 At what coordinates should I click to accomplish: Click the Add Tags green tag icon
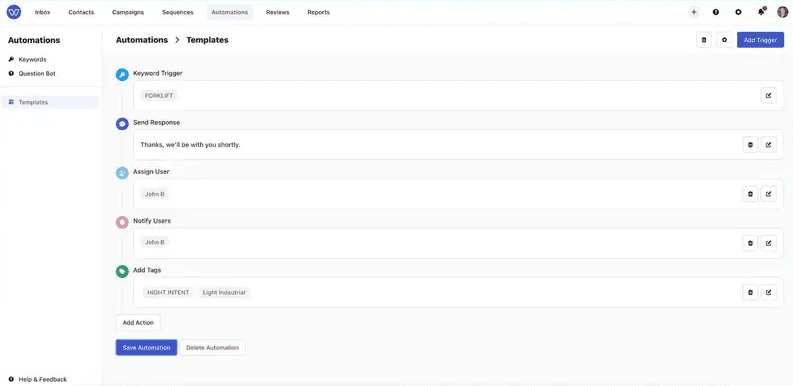click(x=122, y=271)
